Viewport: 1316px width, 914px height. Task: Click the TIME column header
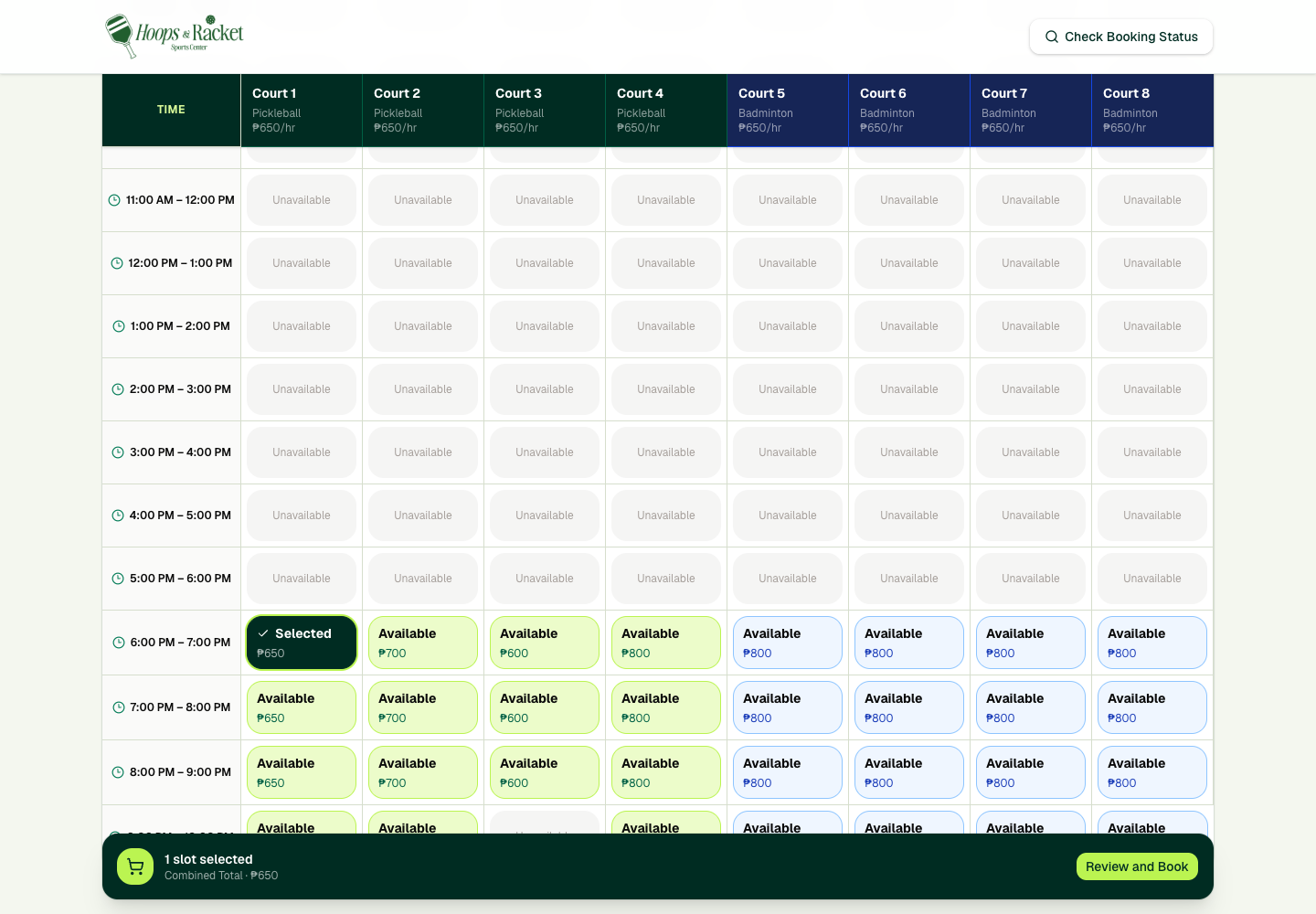click(x=171, y=110)
